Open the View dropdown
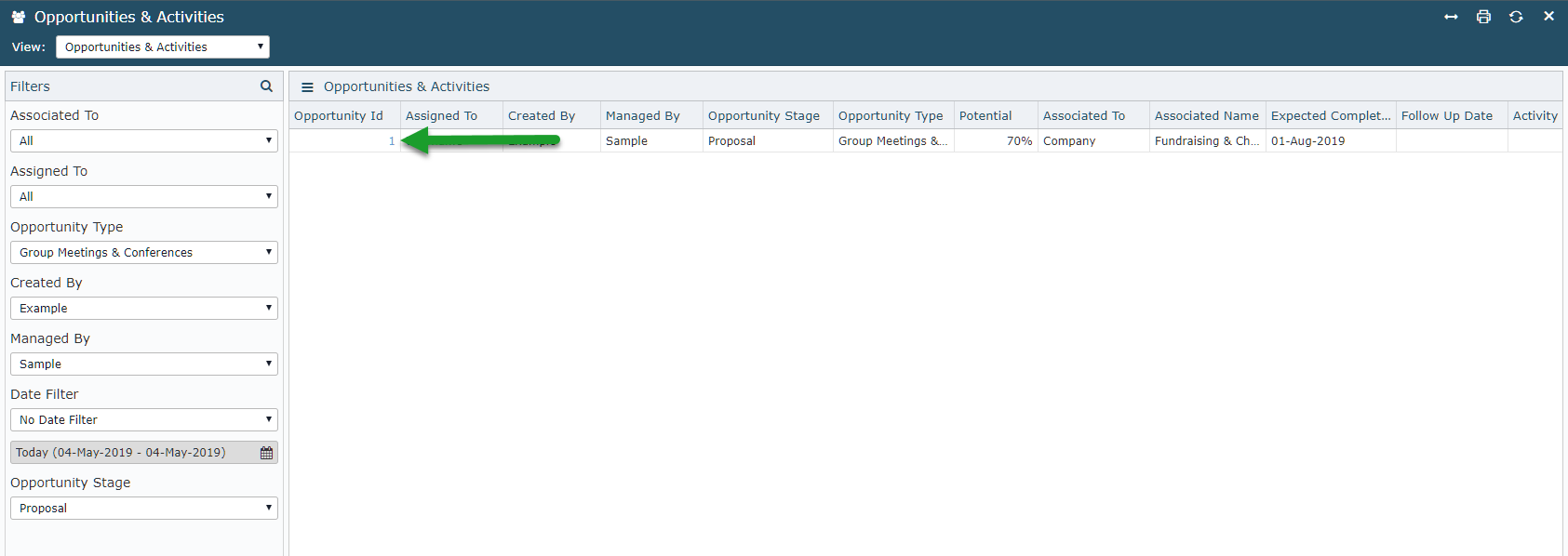 [162, 46]
